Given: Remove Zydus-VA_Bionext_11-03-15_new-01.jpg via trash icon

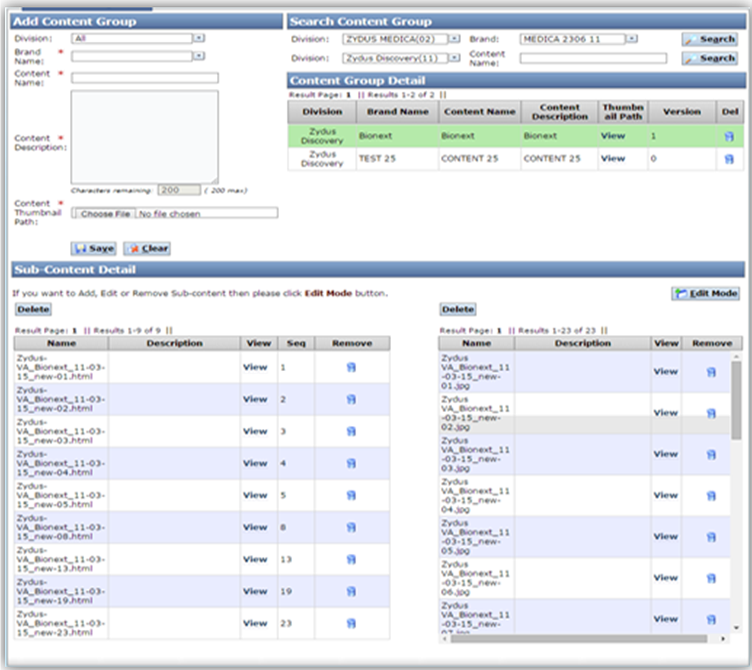Looking at the screenshot, I should 710,371.
